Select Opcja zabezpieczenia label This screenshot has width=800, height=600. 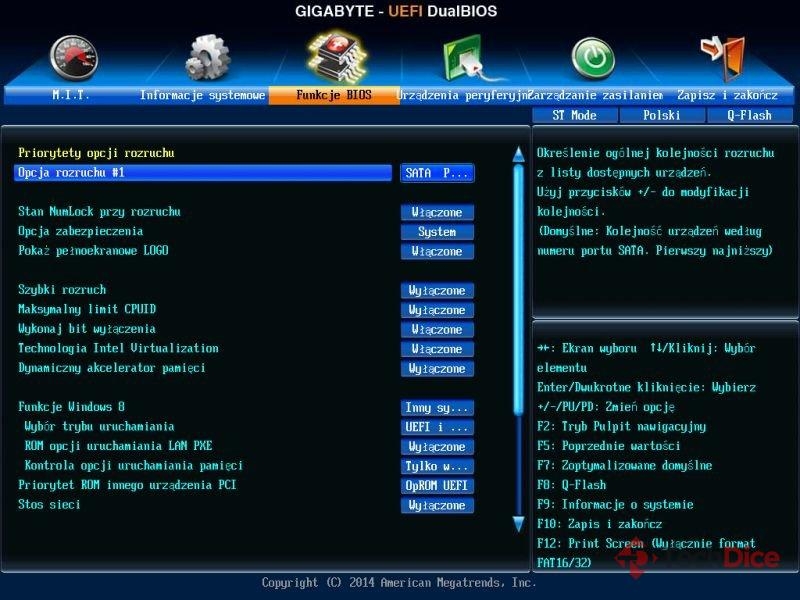[x=81, y=231]
